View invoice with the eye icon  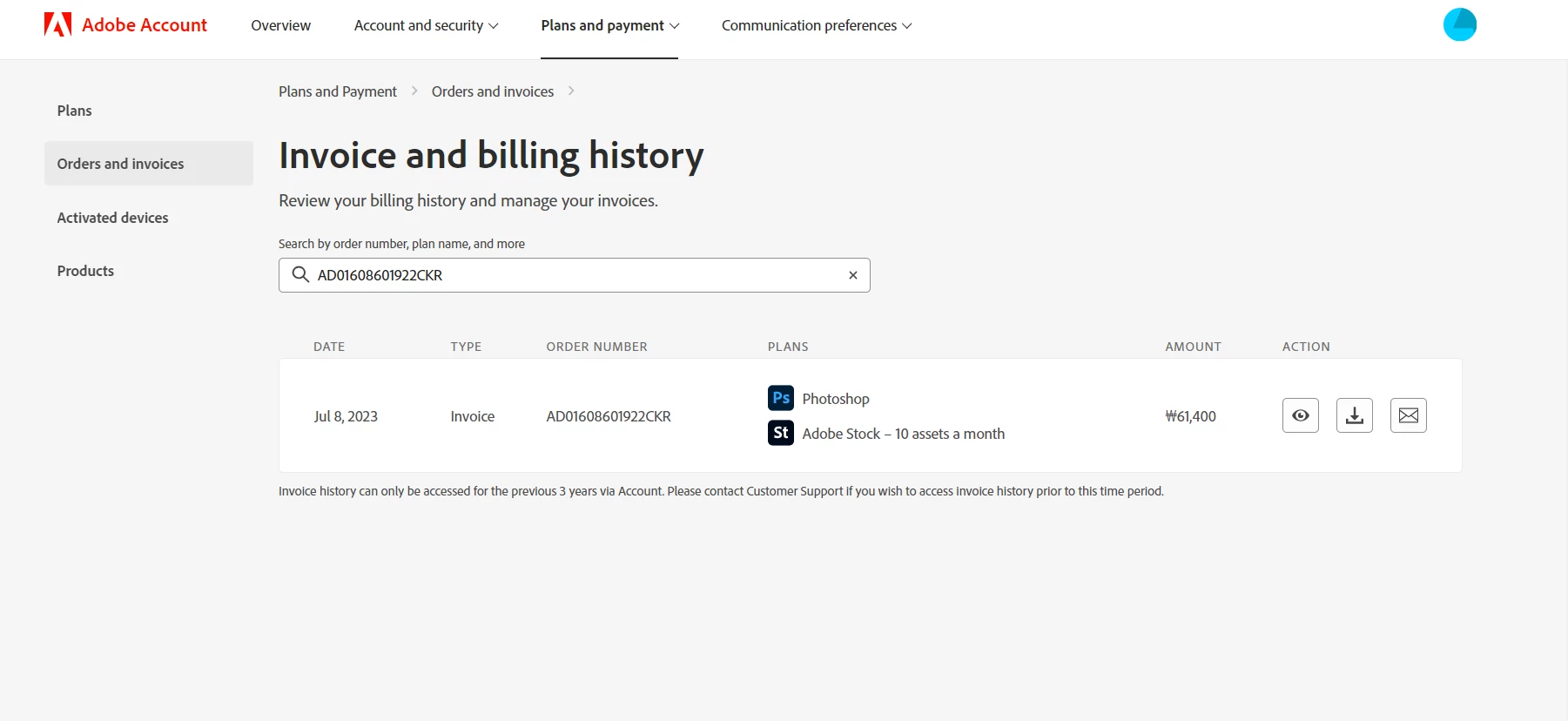[1301, 415]
